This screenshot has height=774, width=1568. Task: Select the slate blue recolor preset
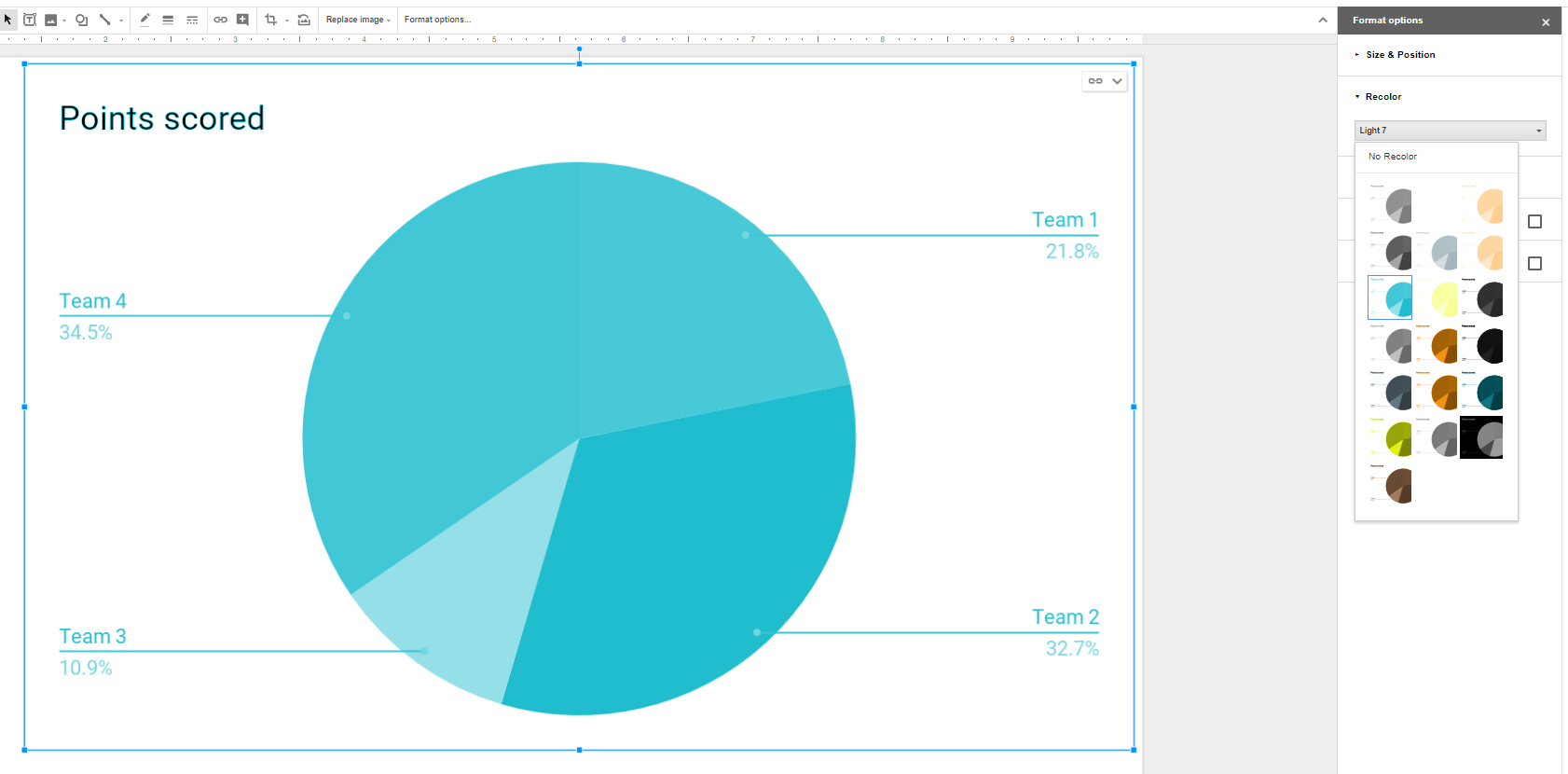point(1390,392)
